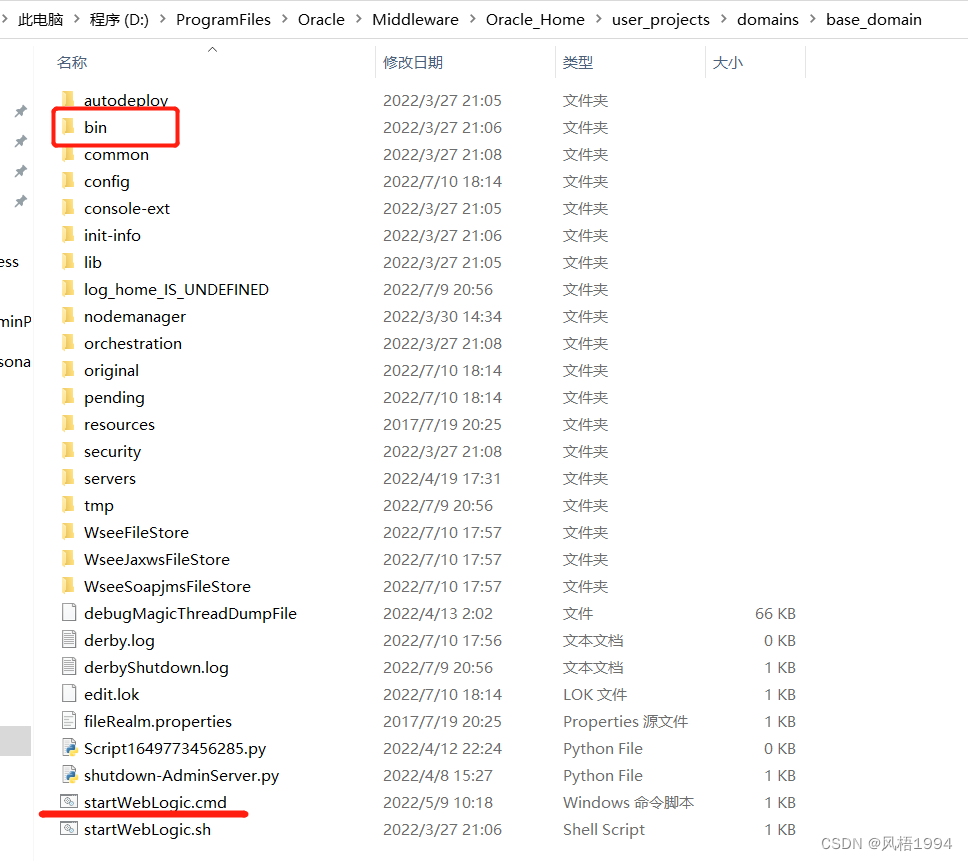Expand the chevron after 程序 (D:)
This screenshot has width=968, height=861.
tap(162, 19)
